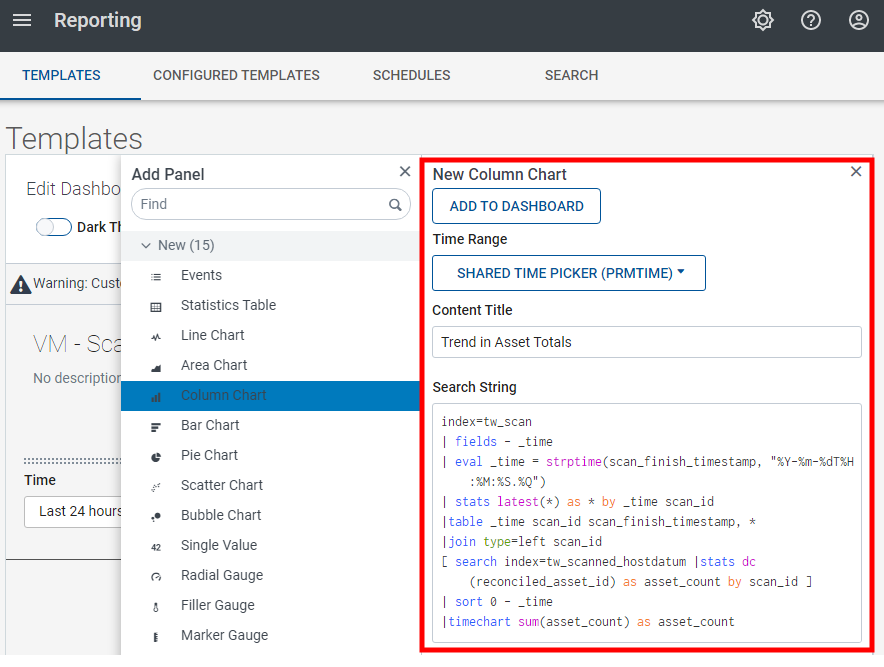Screen dimensions: 884x667
Task: Close the Add Panel pane
Action: pos(405,171)
